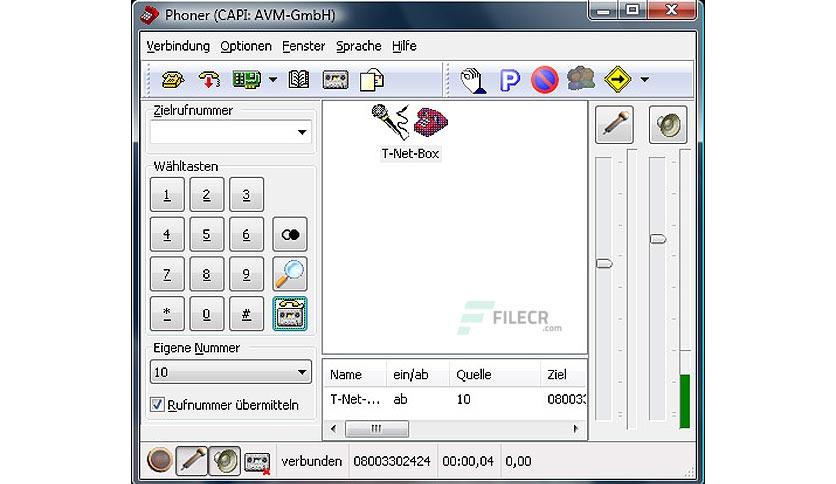Click the Quelle column header
Viewport: 836px width, 484px height.
point(495,375)
